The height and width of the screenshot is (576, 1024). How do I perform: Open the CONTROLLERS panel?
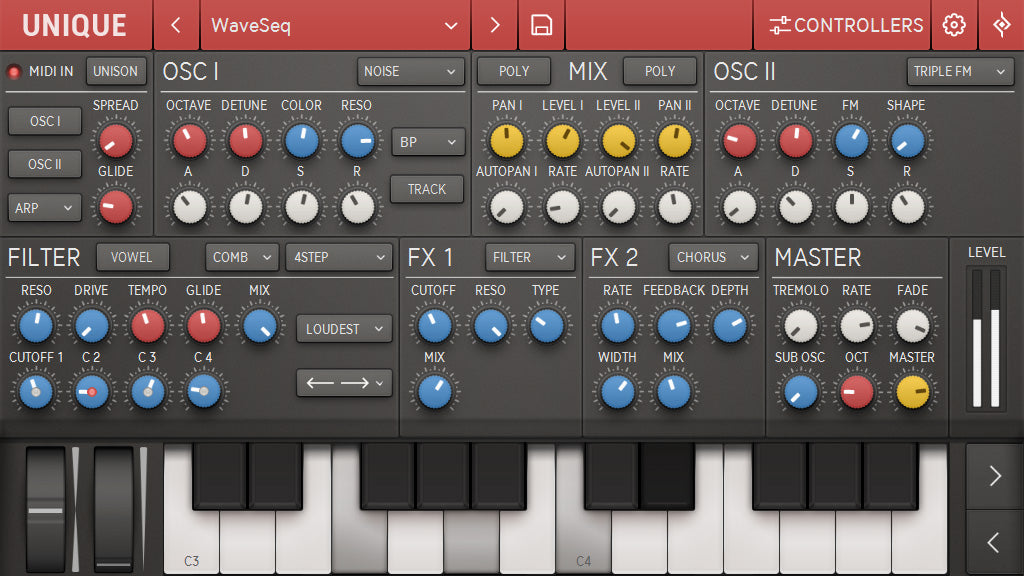click(843, 25)
